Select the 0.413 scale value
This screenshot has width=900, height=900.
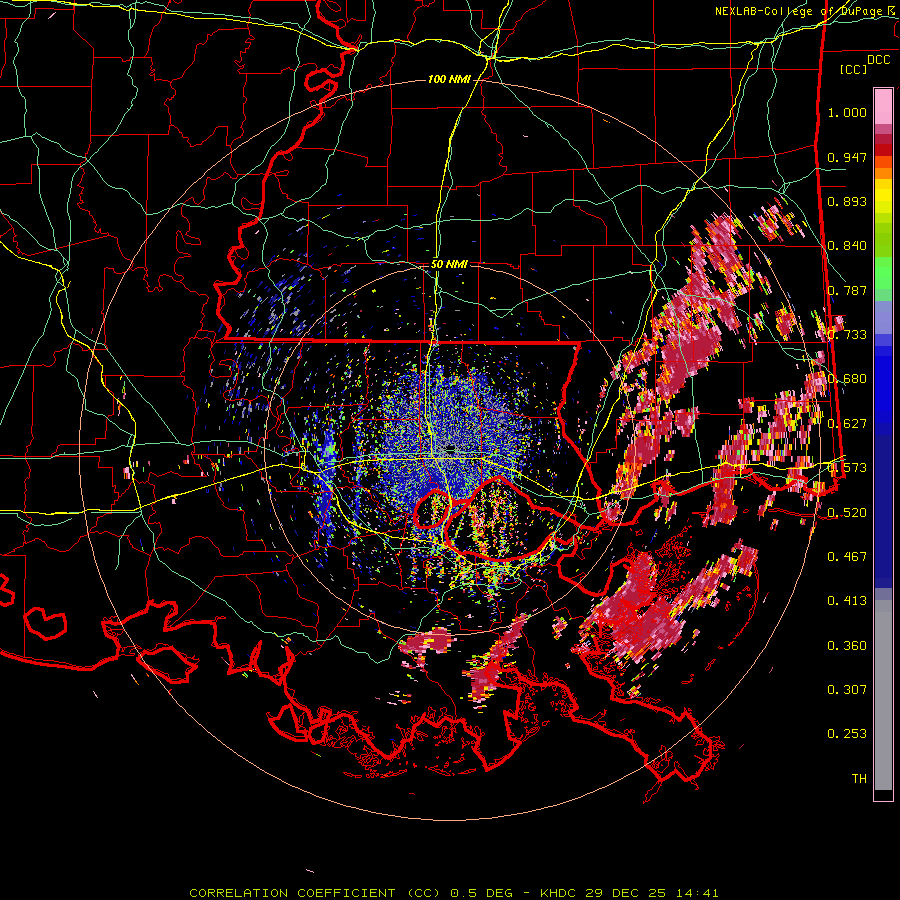click(847, 601)
